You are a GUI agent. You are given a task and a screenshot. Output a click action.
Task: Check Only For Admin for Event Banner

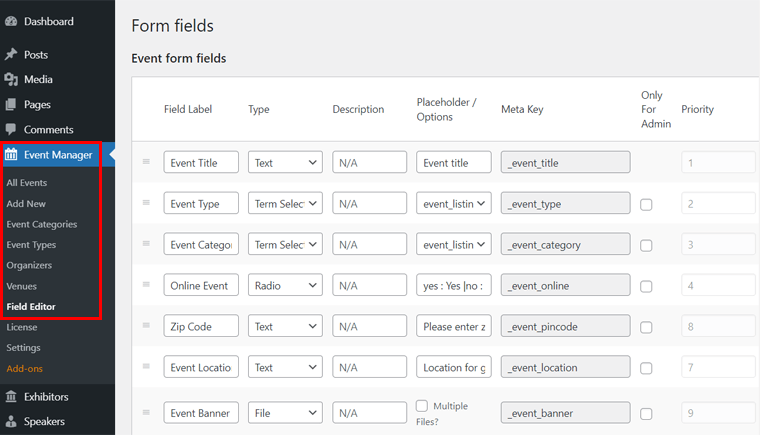pyautogui.click(x=646, y=414)
